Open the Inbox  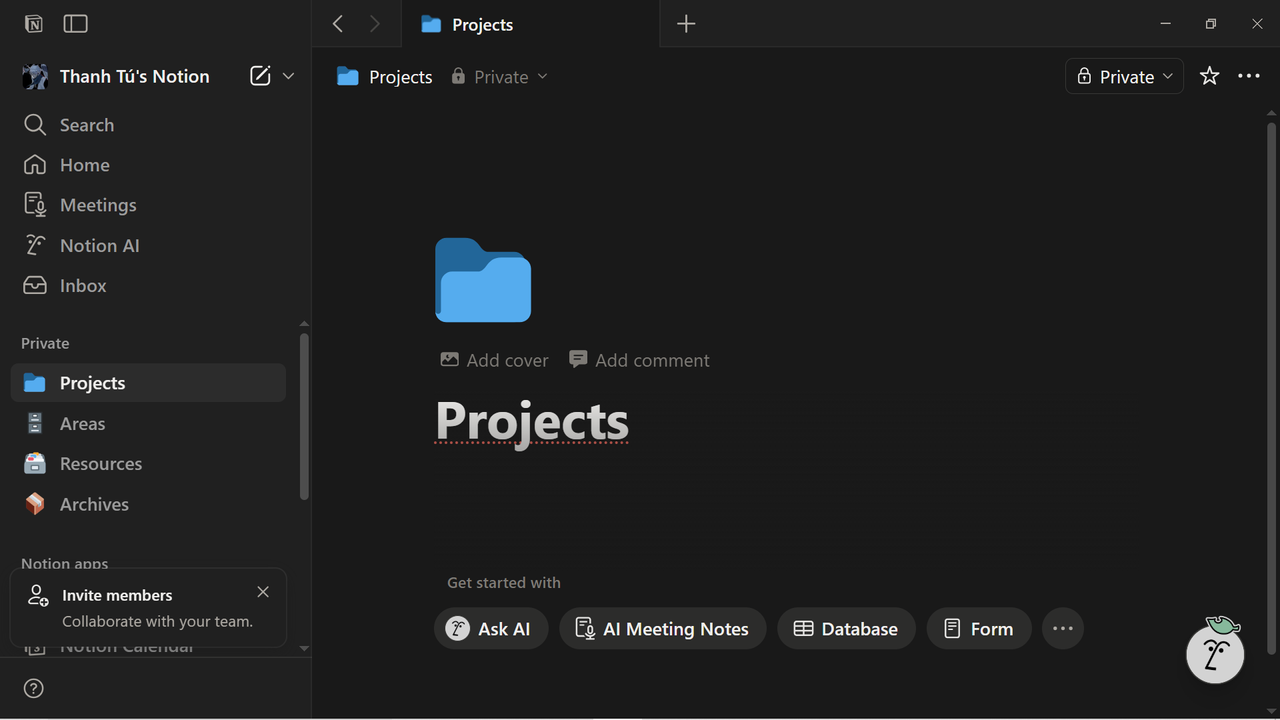[82, 285]
